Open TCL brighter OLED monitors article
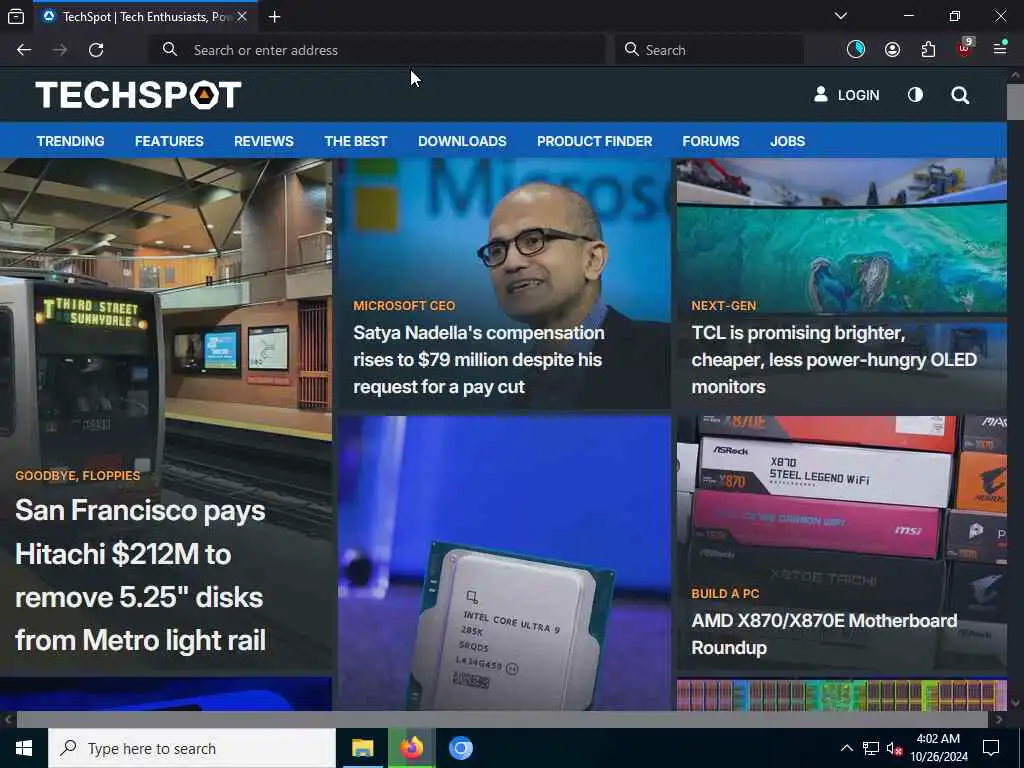 834,360
